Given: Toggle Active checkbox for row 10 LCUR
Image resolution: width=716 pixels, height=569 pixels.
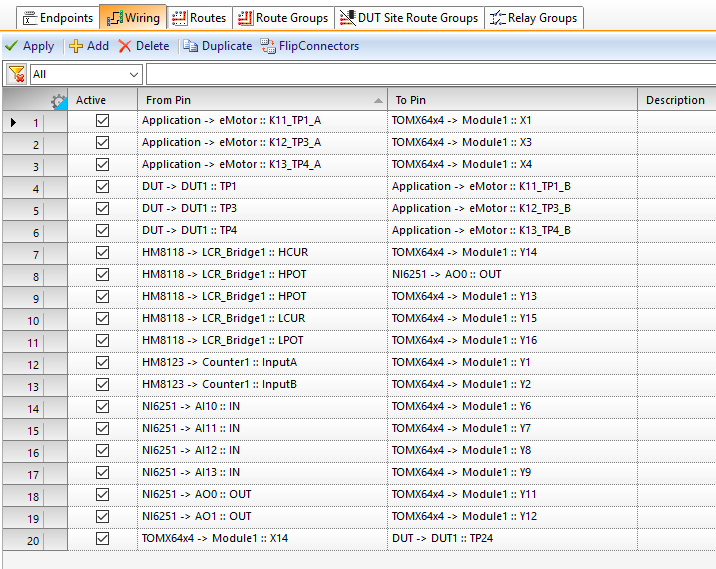Looking at the screenshot, I should click(102, 318).
